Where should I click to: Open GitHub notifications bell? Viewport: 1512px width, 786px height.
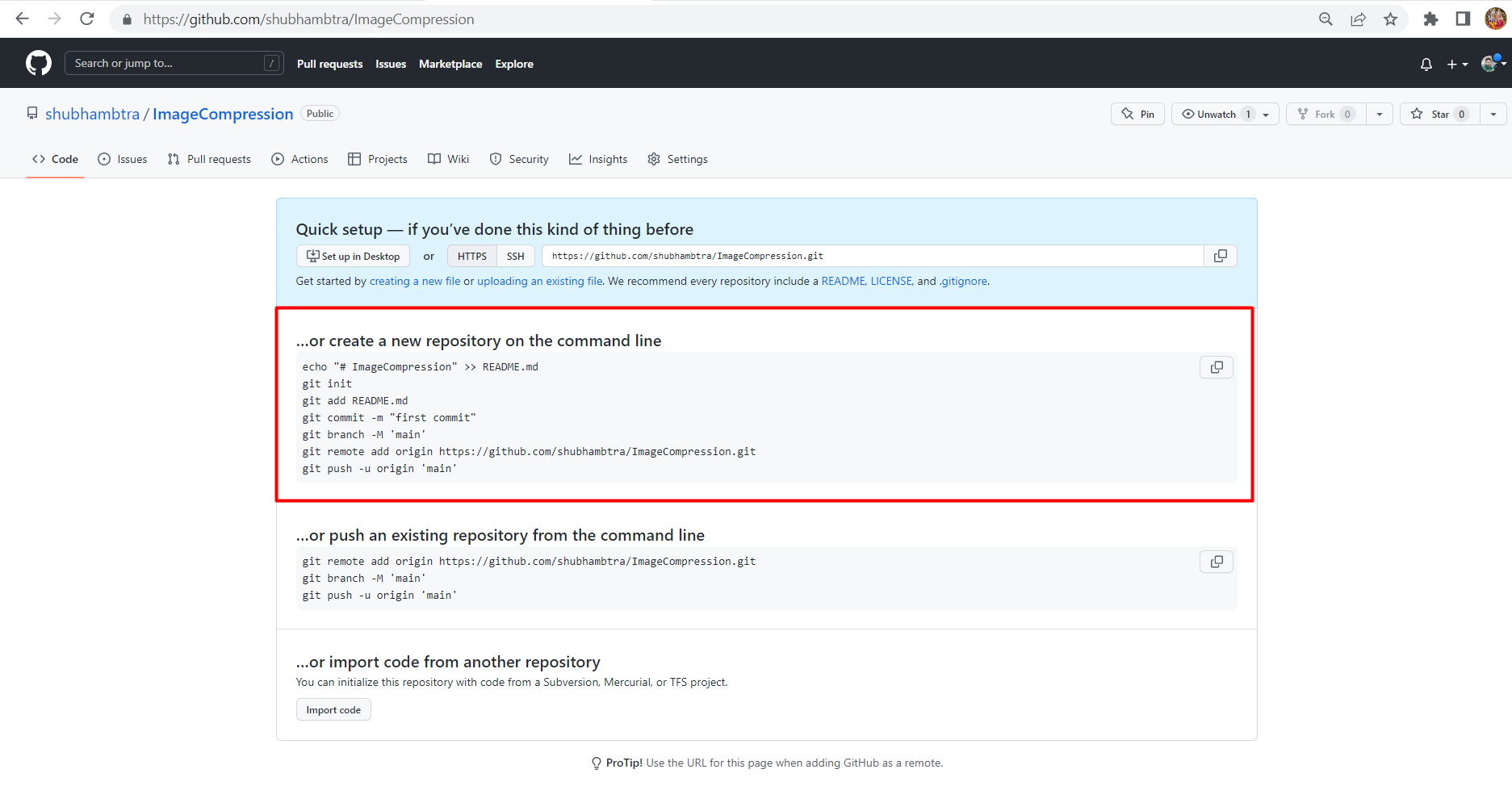click(x=1426, y=64)
